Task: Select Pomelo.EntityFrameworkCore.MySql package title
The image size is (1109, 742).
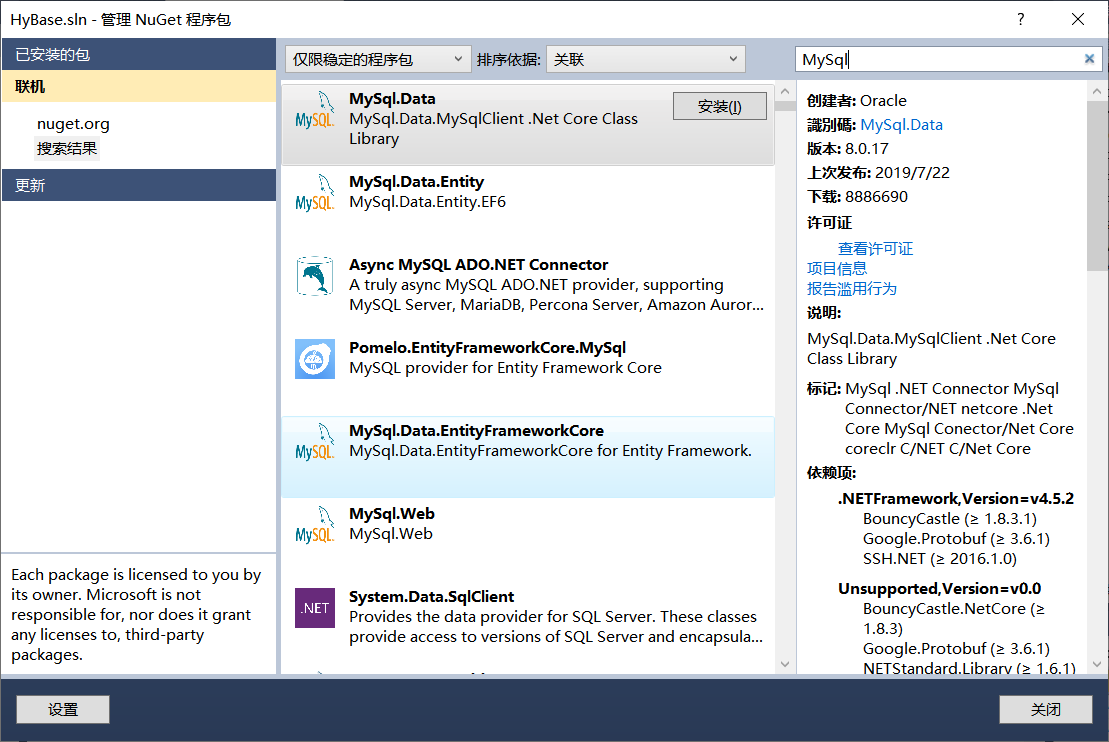Action: tap(487, 348)
